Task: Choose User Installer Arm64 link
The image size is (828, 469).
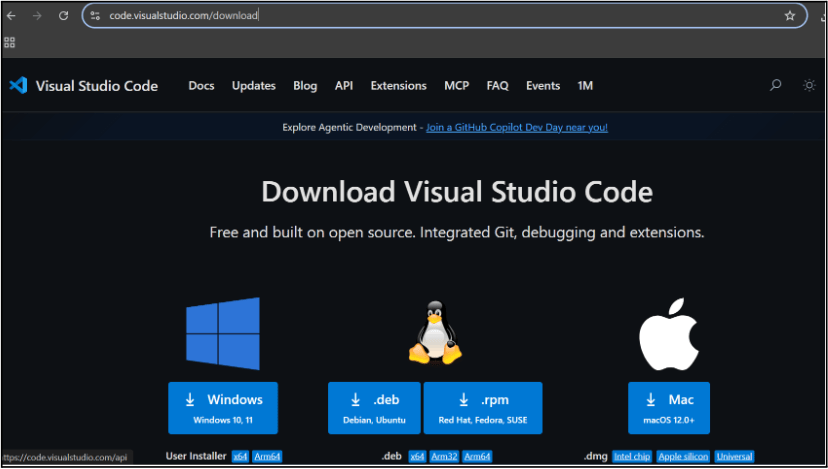Action: point(267,456)
